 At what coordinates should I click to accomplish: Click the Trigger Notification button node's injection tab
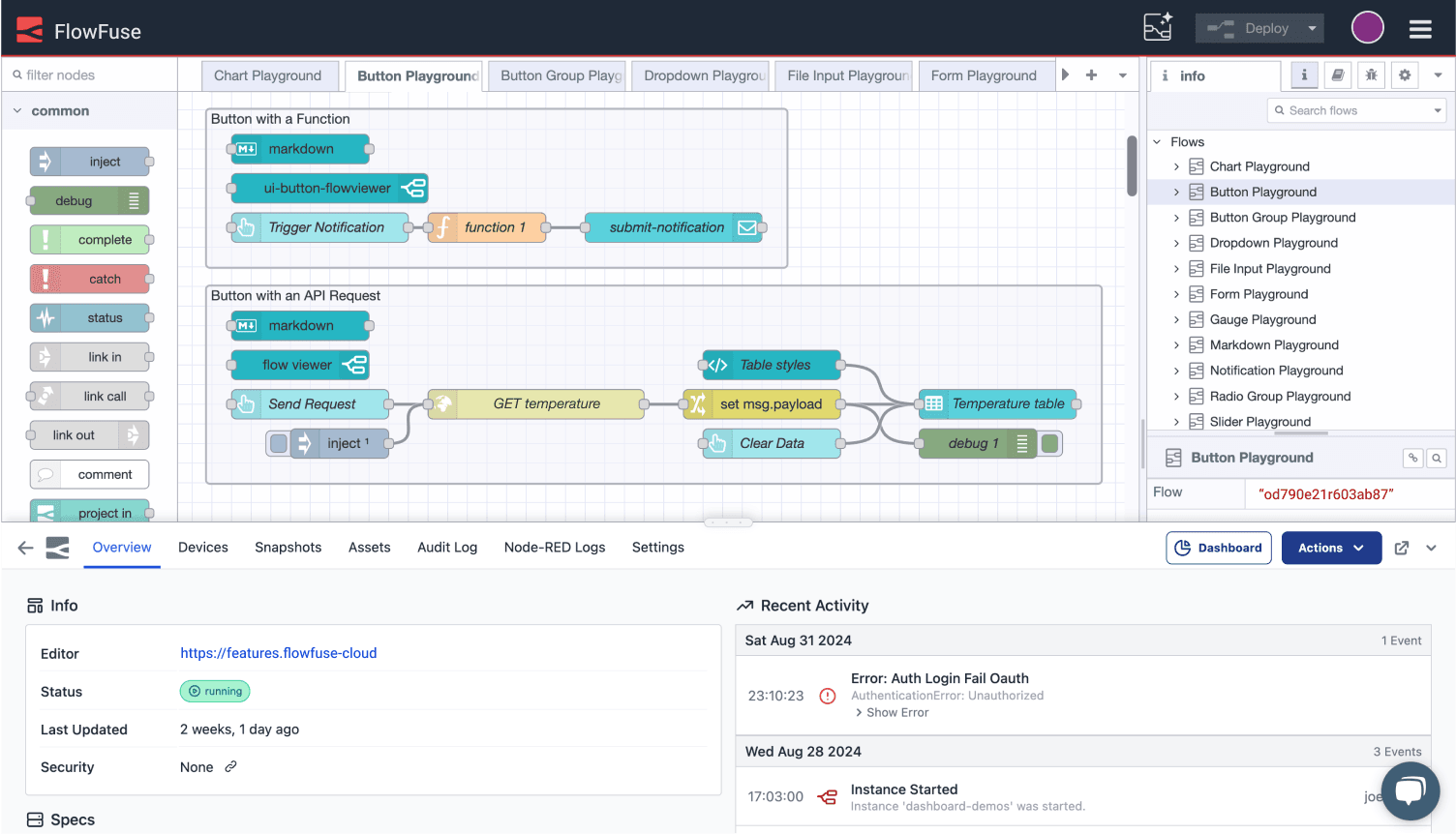[x=244, y=227]
